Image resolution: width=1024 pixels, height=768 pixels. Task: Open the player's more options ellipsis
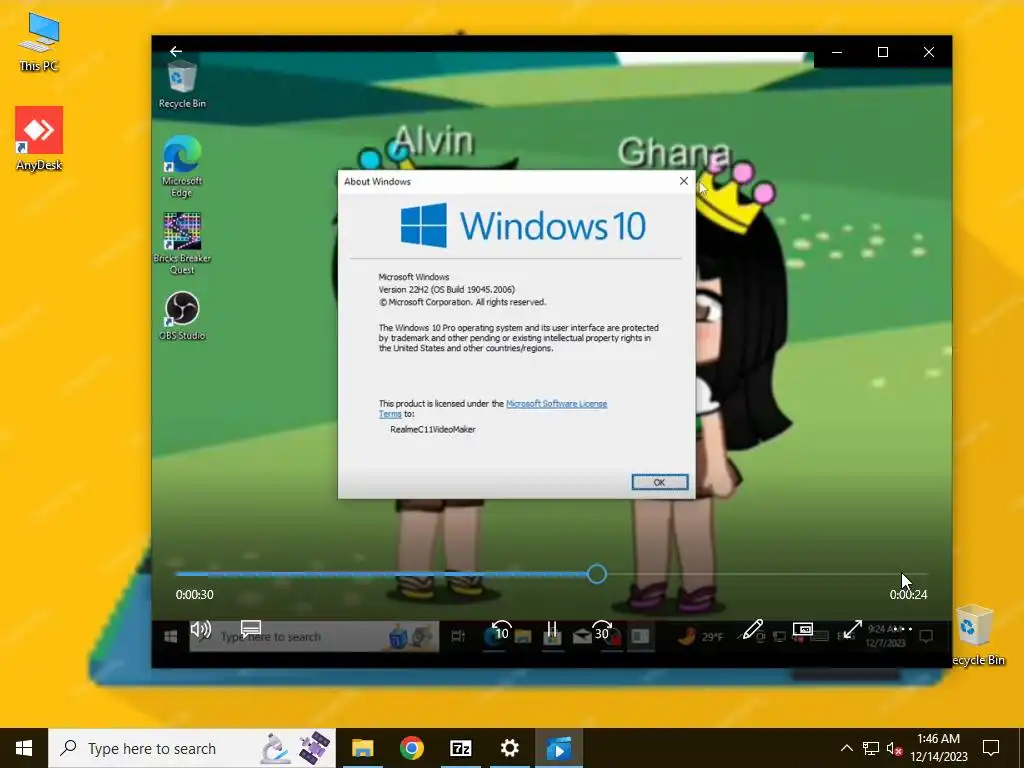coord(903,630)
